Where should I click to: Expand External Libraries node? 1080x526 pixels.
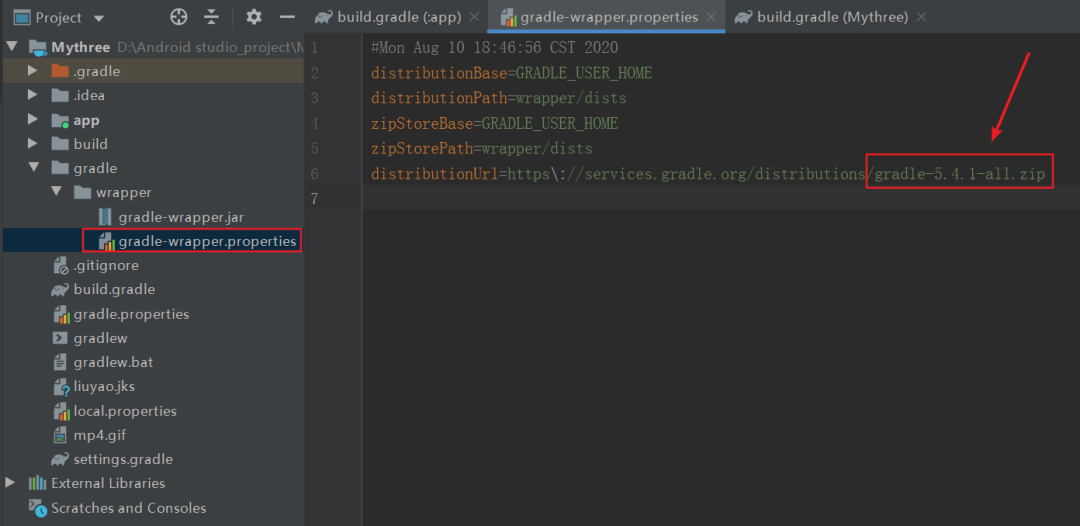10,483
